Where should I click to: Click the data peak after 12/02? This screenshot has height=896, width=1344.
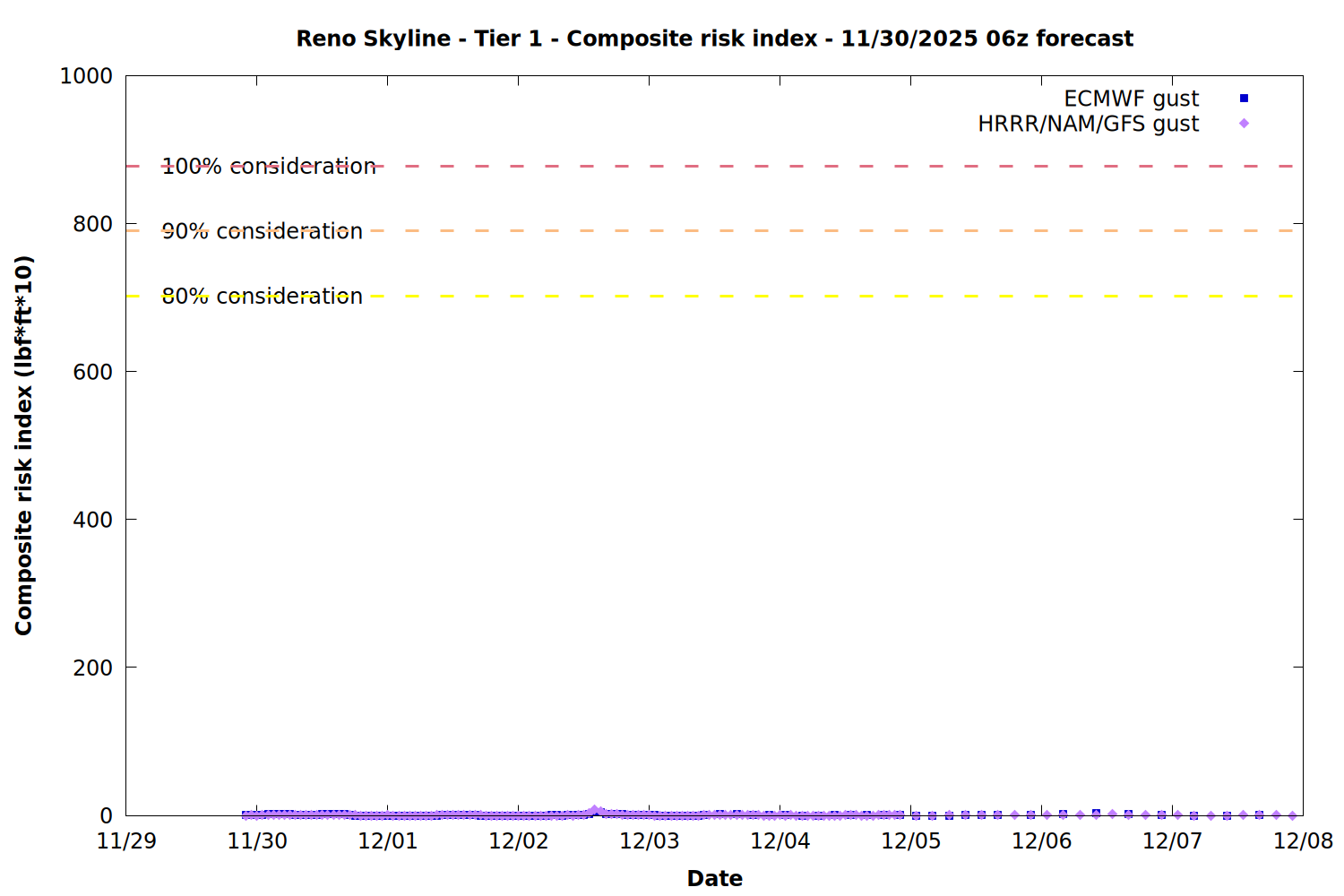[x=594, y=810]
